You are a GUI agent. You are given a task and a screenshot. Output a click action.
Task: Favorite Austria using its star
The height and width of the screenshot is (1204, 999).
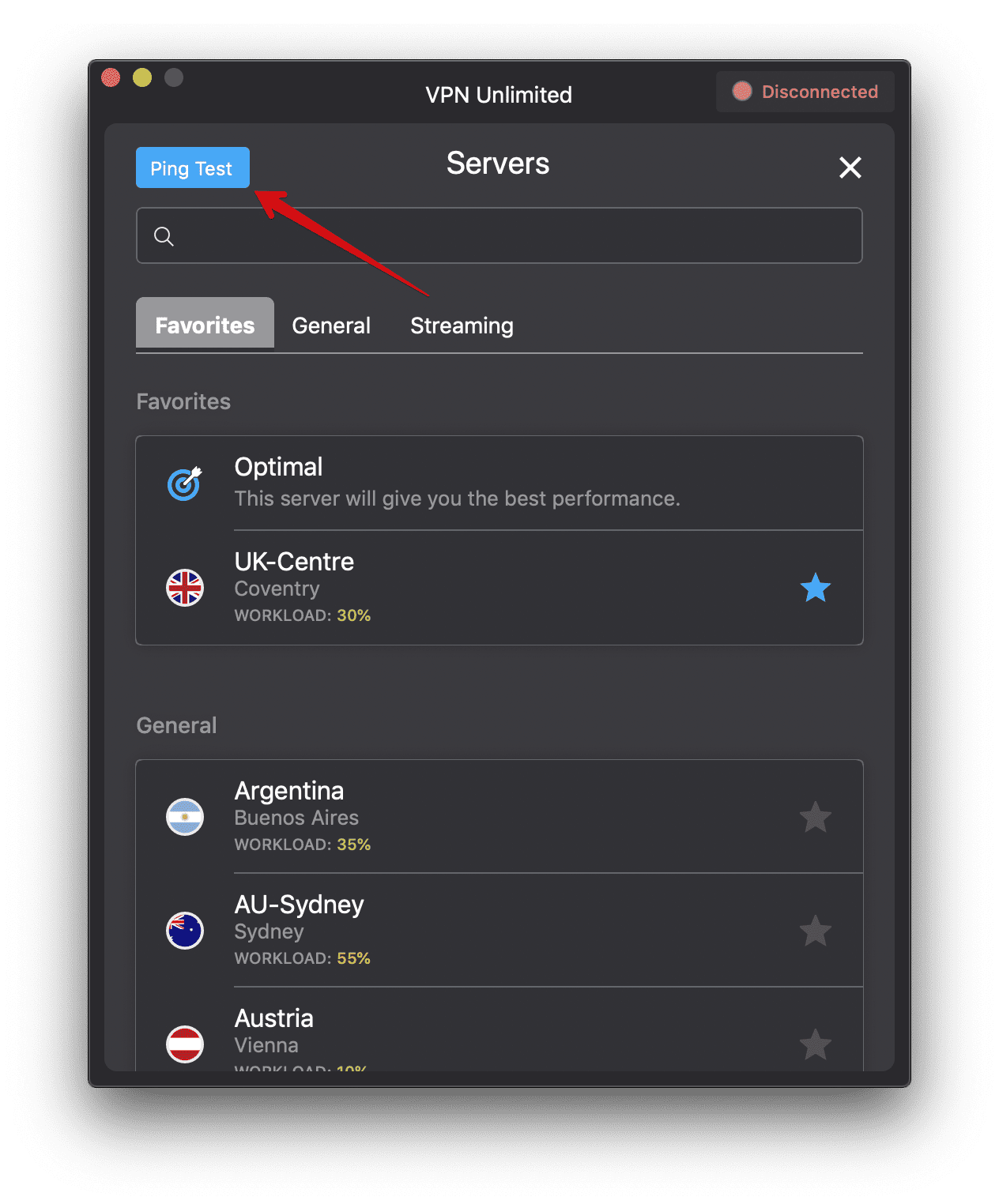pos(815,1044)
